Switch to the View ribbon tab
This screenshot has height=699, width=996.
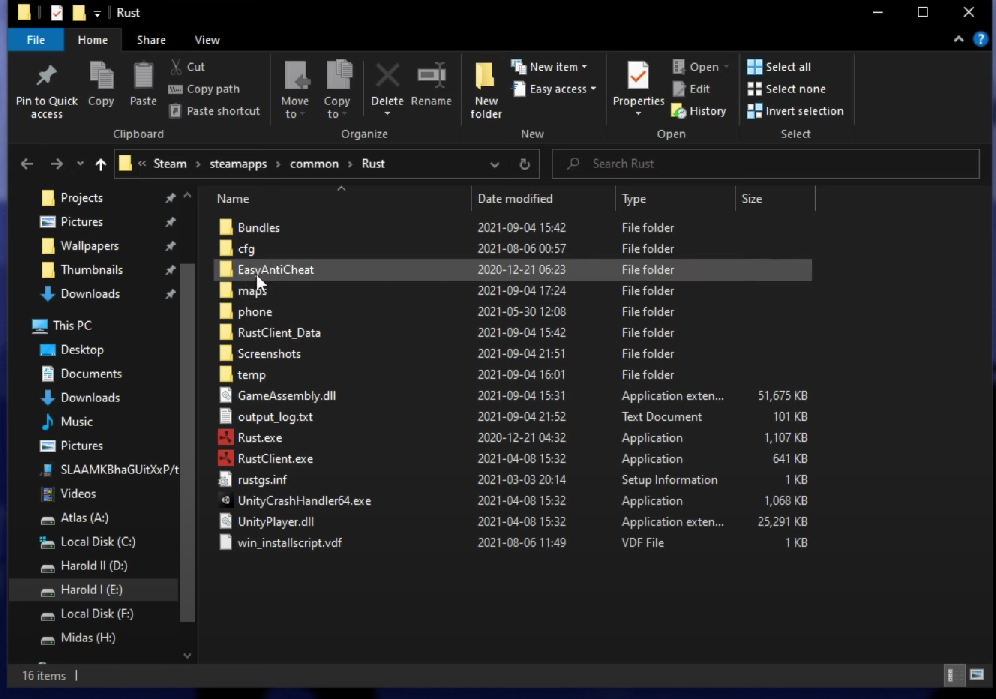coord(207,40)
